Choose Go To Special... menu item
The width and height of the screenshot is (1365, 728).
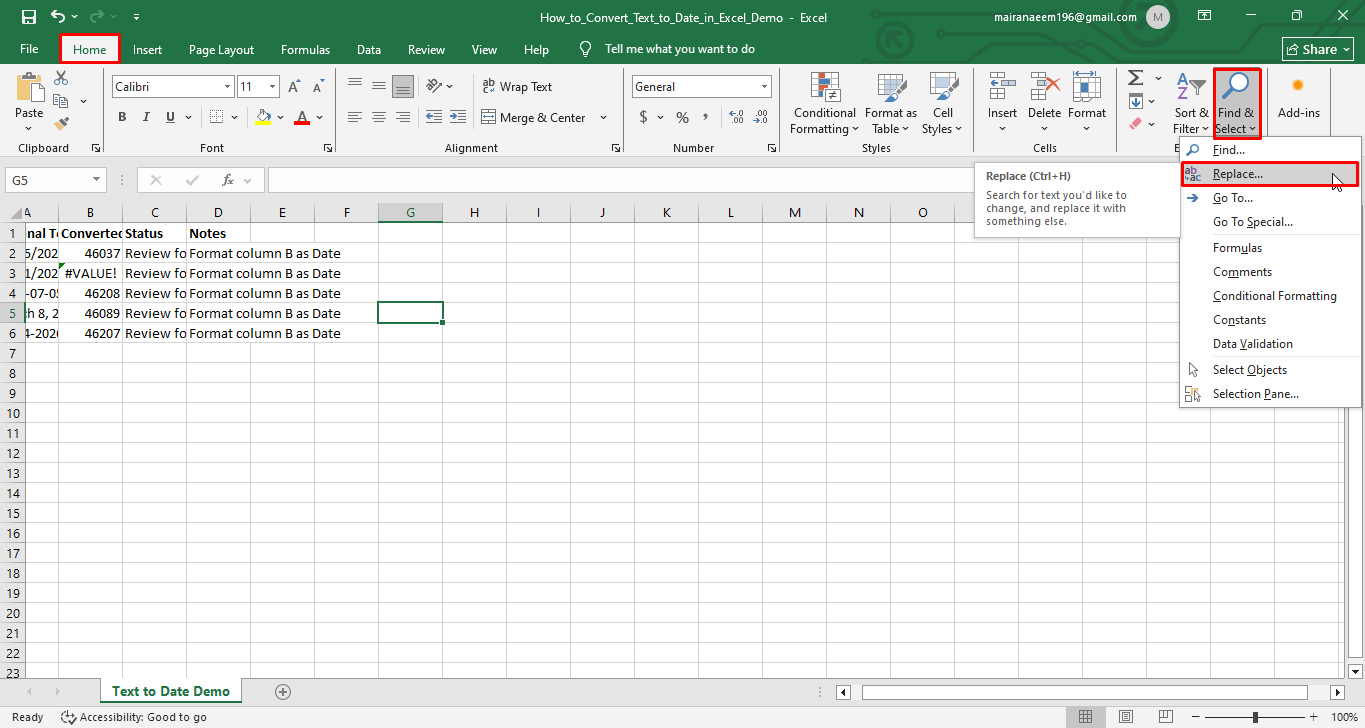(1270, 222)
